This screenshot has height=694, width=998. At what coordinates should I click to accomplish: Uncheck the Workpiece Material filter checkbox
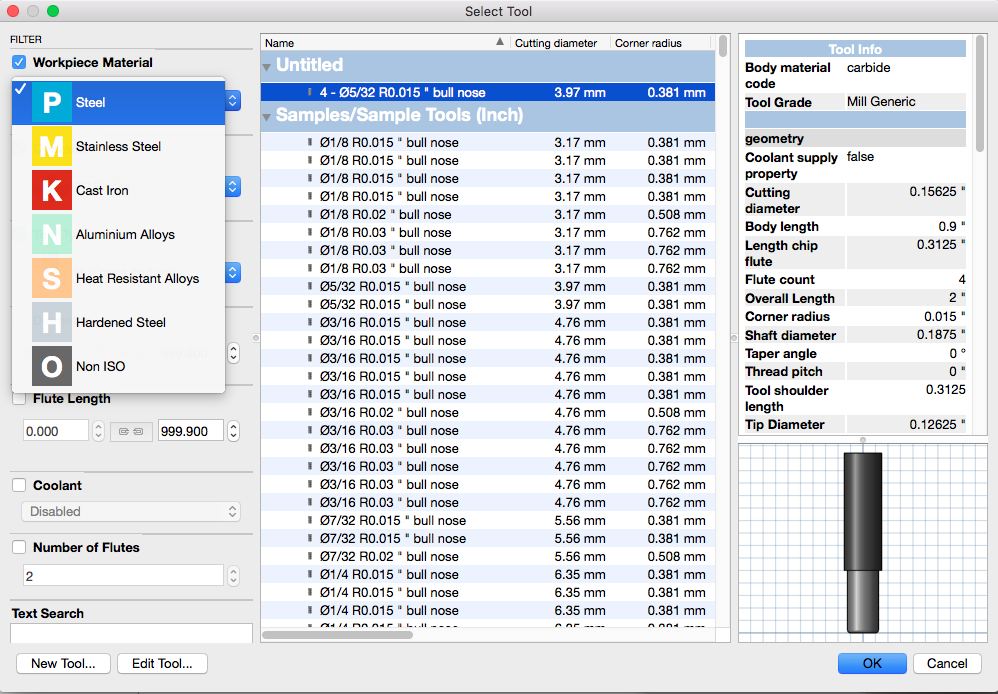[x=19, y=62]
